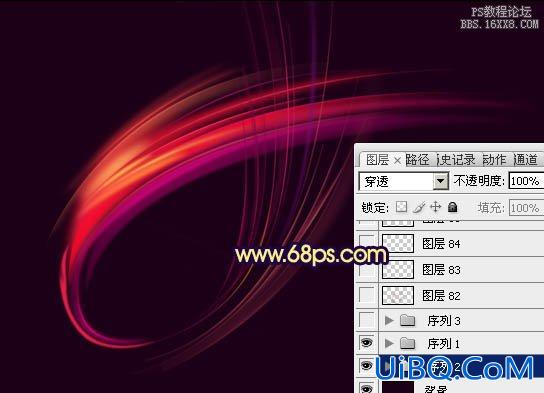Screen dimensions: 544x393
Task: Select 图层 82 thumbnail
Action: pos(398,295)
